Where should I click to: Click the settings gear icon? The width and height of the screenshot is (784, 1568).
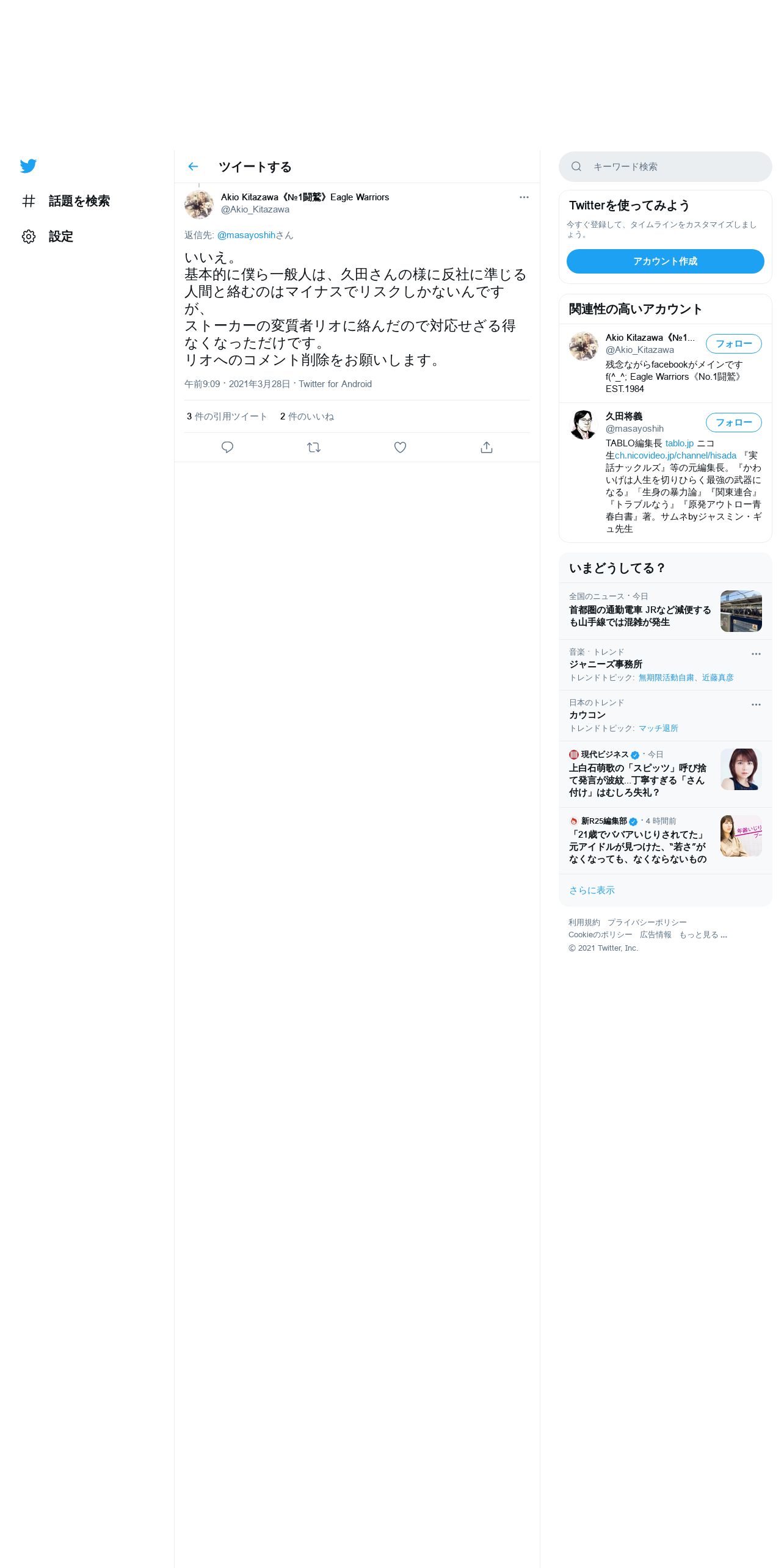29,236
